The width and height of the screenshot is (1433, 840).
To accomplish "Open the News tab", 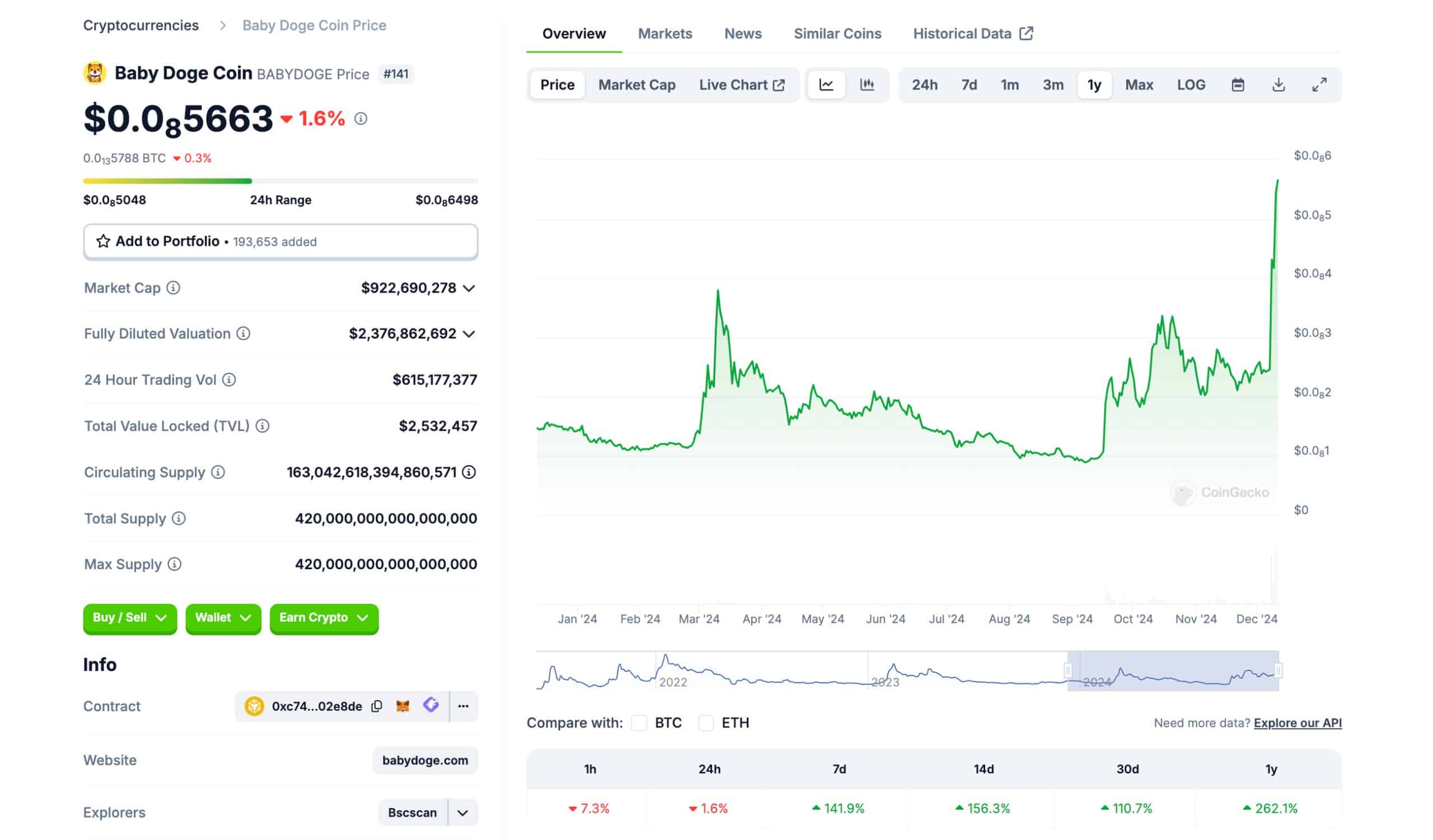I will 743,34.
